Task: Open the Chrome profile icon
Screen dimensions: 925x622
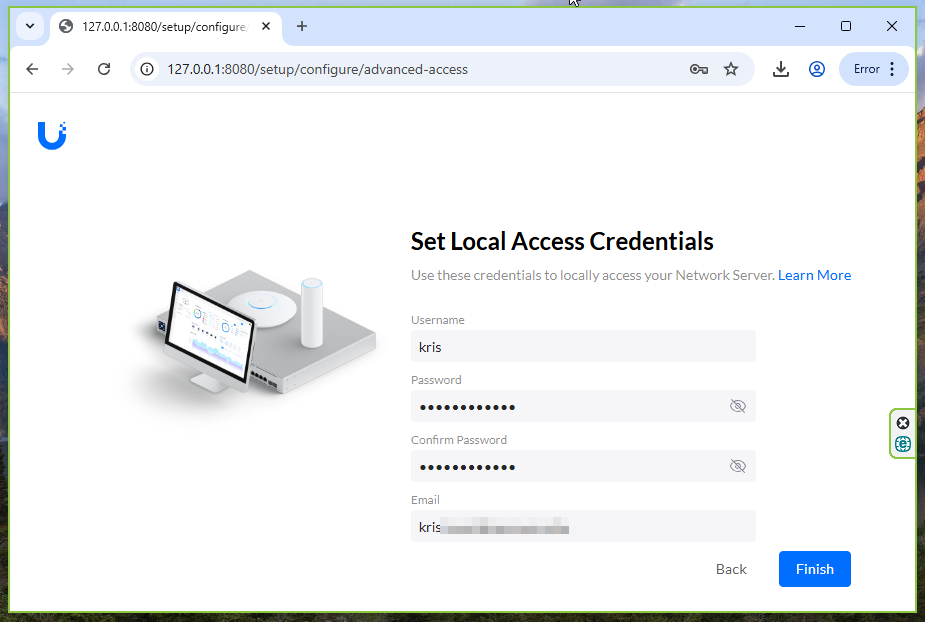Action: pyautogui.click(x=817, y=69)
